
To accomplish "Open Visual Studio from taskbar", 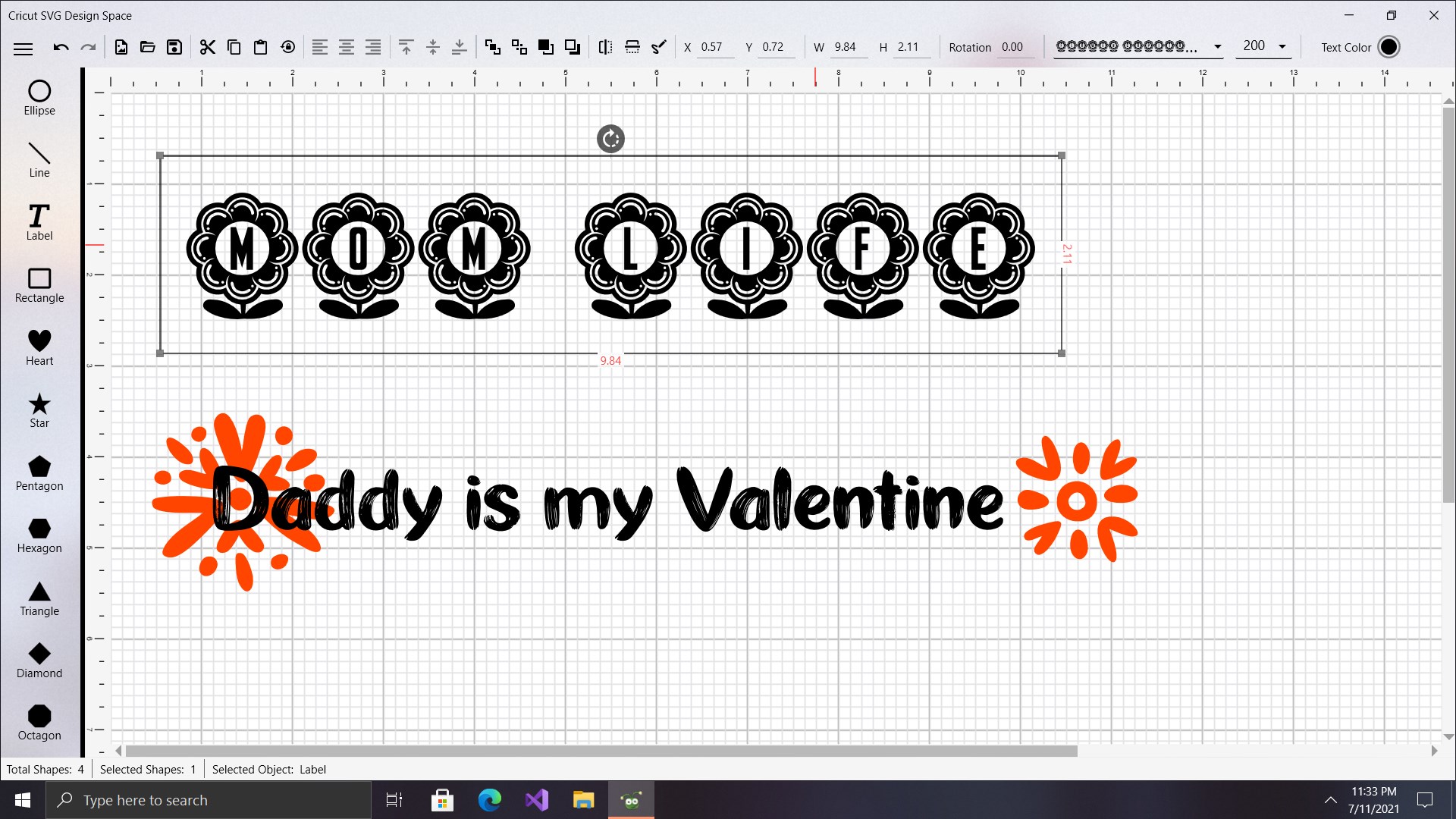I will tap(537, 800).
